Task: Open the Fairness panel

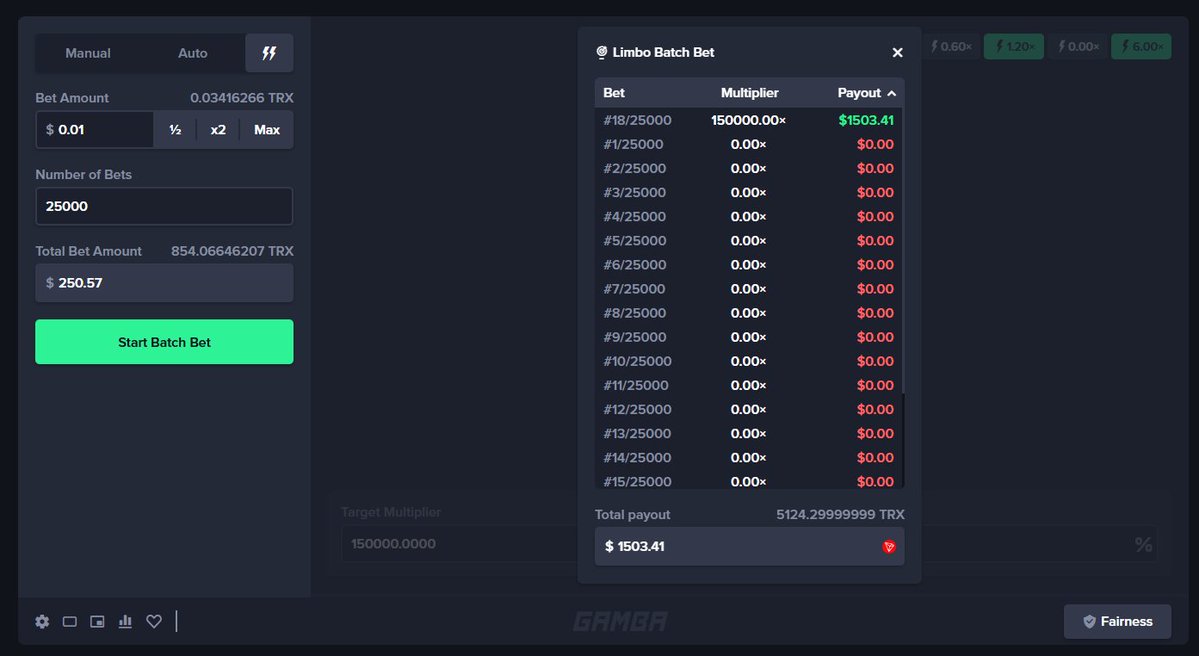Action: 1117,622
